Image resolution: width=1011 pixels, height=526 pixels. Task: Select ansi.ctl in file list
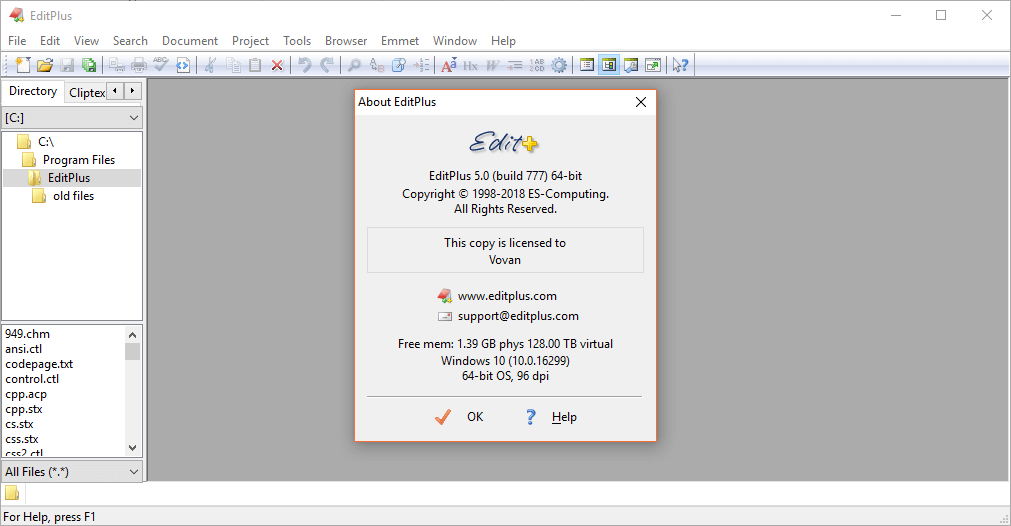[x=24, y=349]
